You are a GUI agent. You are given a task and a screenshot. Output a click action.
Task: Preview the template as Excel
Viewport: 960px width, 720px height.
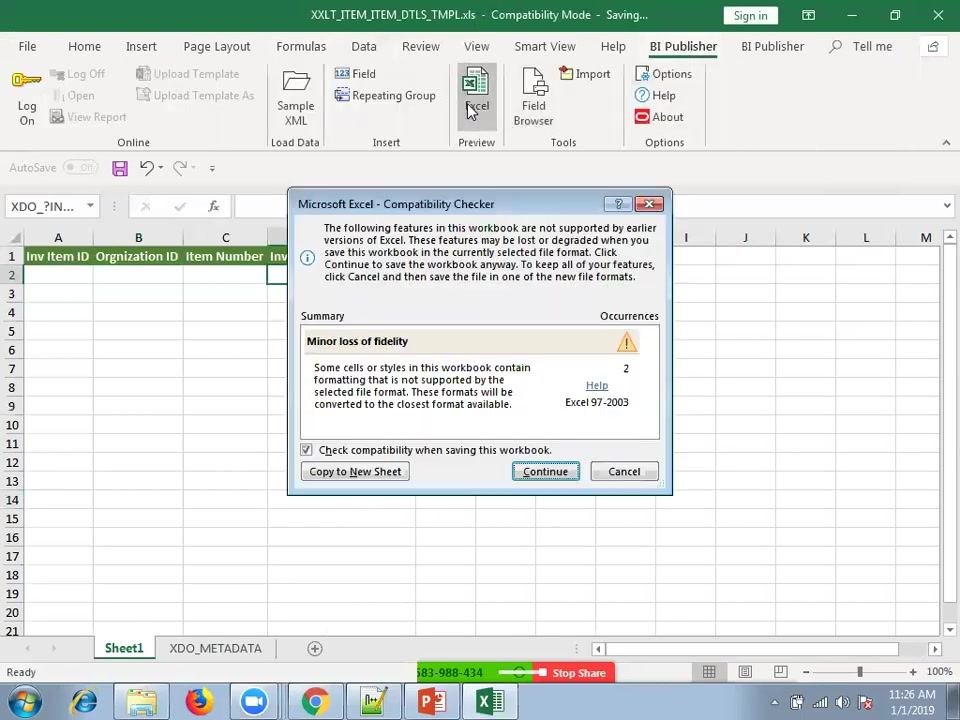(476, 97)
